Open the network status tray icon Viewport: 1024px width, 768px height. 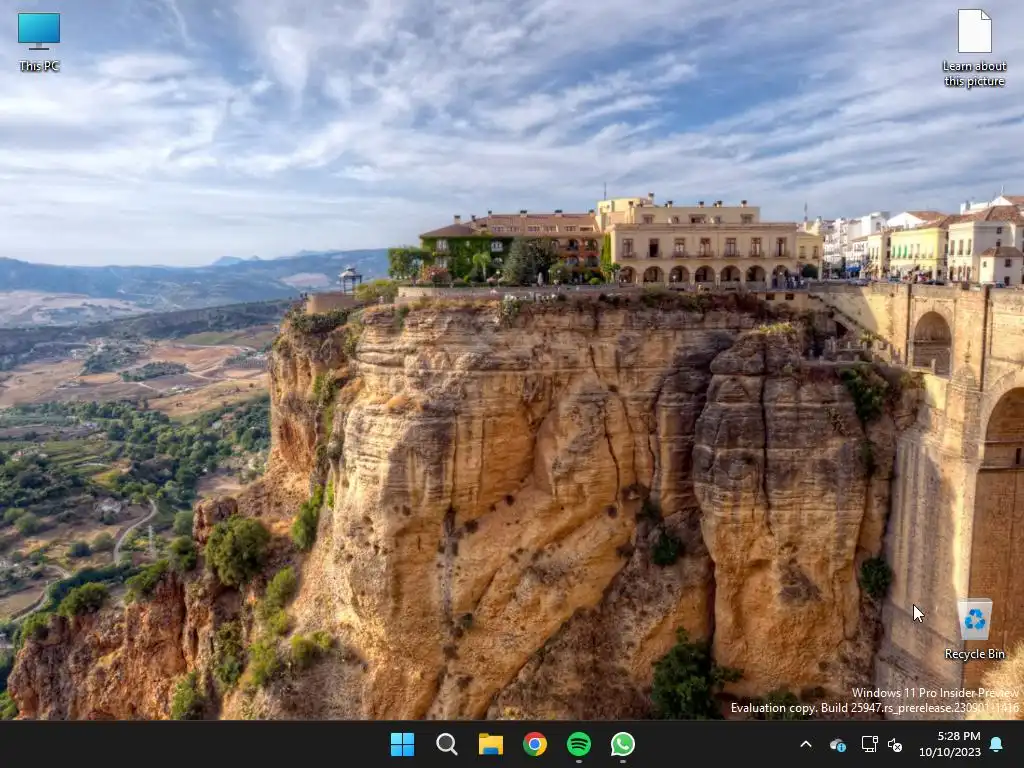point(869,744)
